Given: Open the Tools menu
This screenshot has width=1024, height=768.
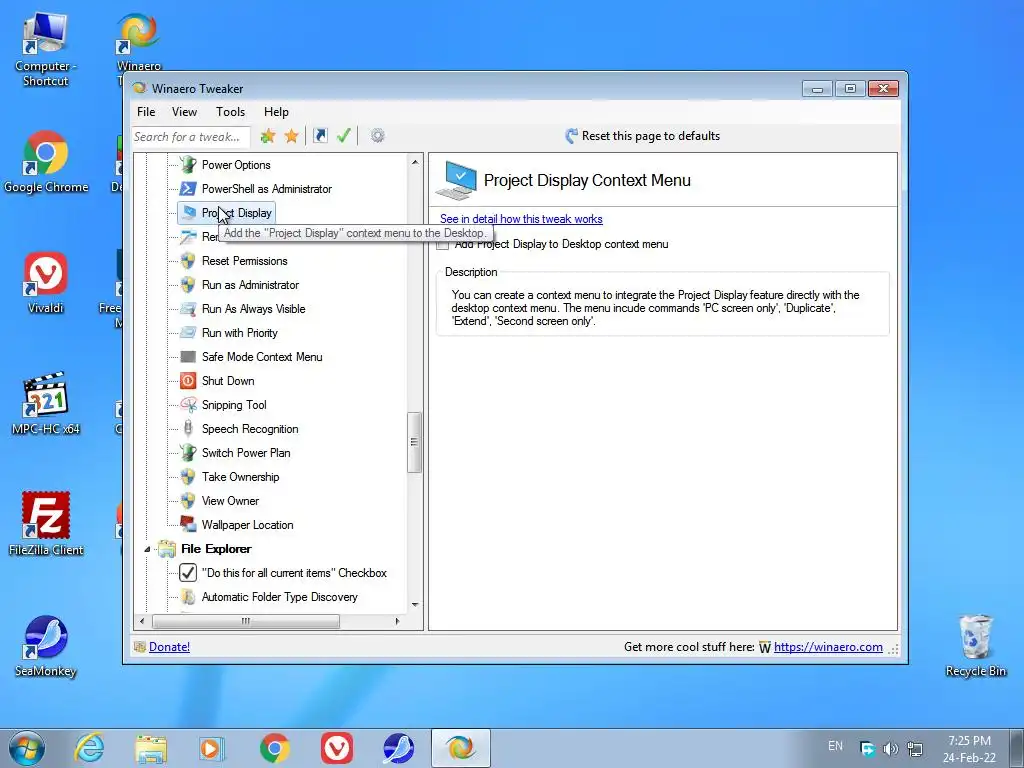Looking at the screenshot, I should [x=231, y=112].
